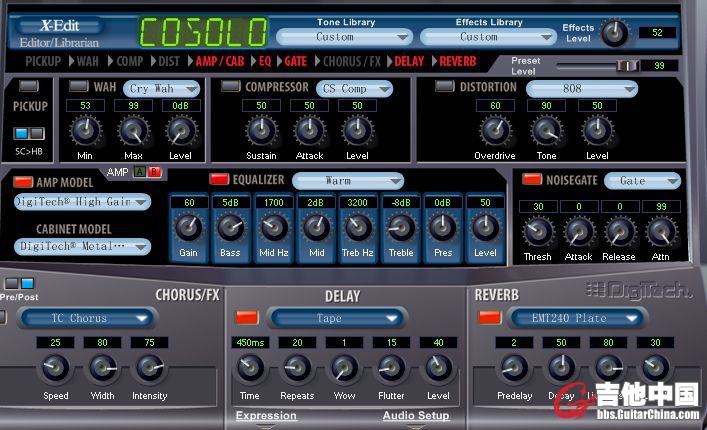Image resolution: width=707 pixels, height=430 pixels.
Task: Click the equalizer Bass knob
Action: pyautogui.click(x=231, y=227)
